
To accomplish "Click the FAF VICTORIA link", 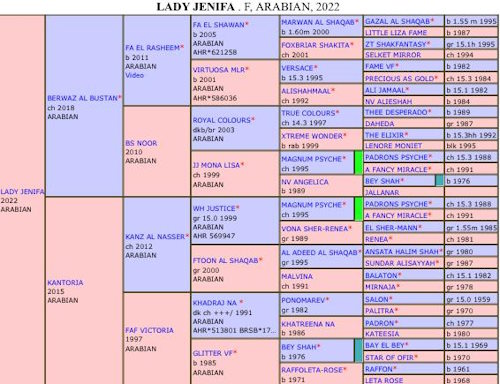I will 149,330.
